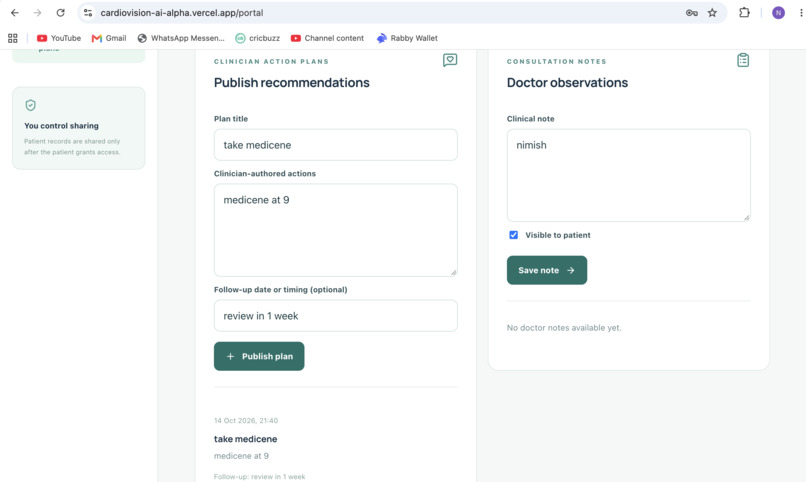Viewport: 806px width, 482px height.
Task: Click the Save note button
Action: (x=547, y=270)
